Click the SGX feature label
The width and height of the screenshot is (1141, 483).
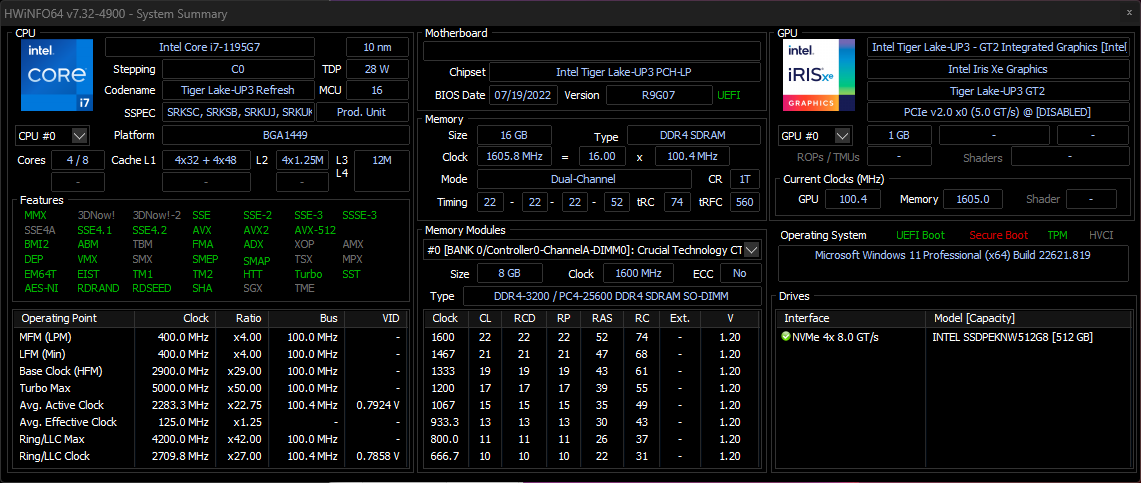click(x=253, y=288)
